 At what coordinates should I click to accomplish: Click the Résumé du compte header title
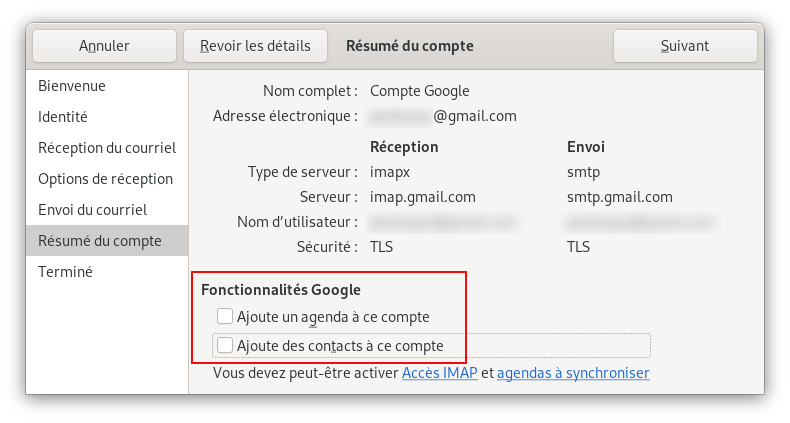[x=410, y=46]
